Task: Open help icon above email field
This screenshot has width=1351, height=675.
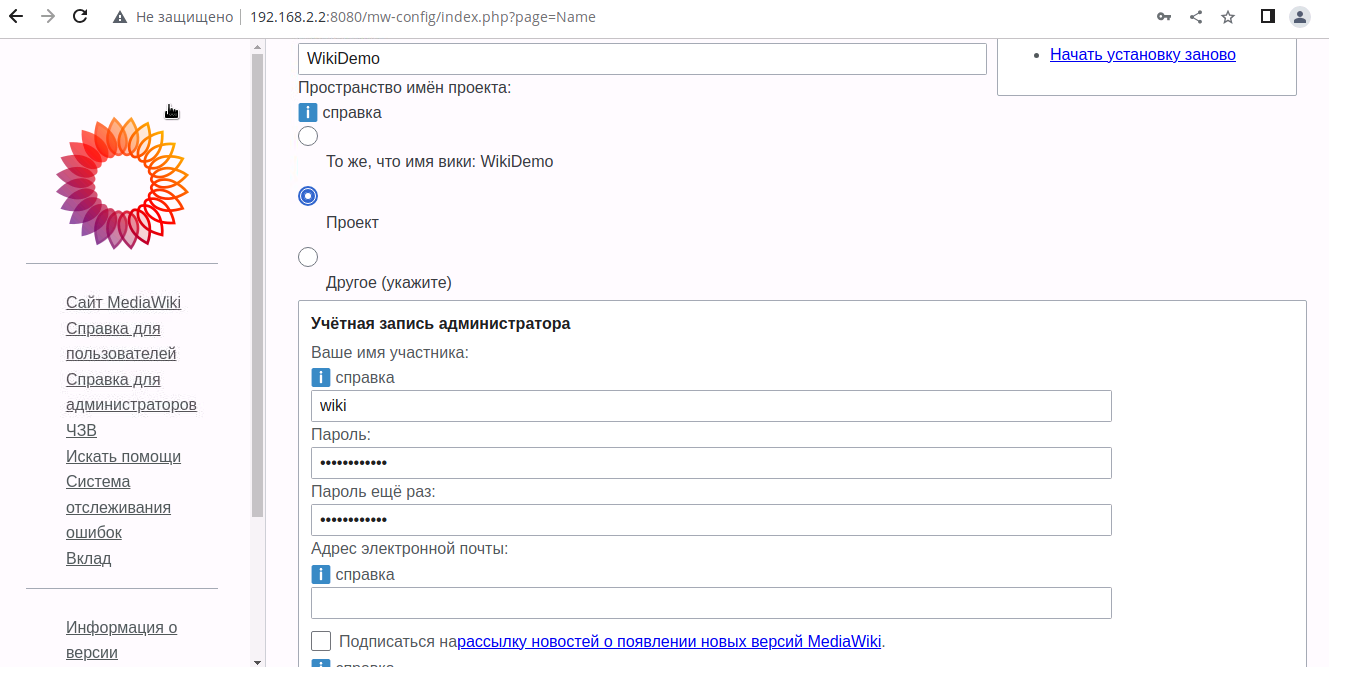Action: [x=321, y=575]
